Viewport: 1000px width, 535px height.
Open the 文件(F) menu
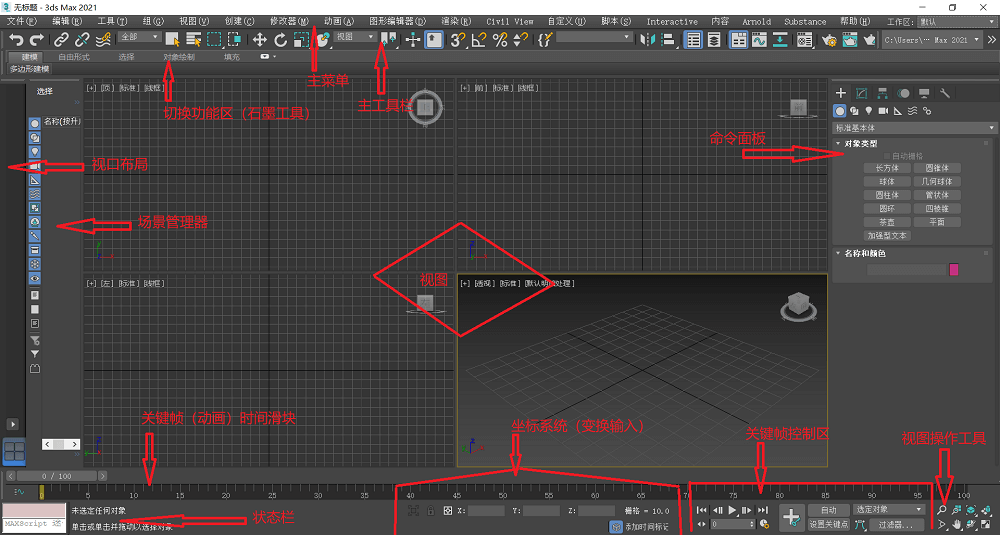click(22, 21)
